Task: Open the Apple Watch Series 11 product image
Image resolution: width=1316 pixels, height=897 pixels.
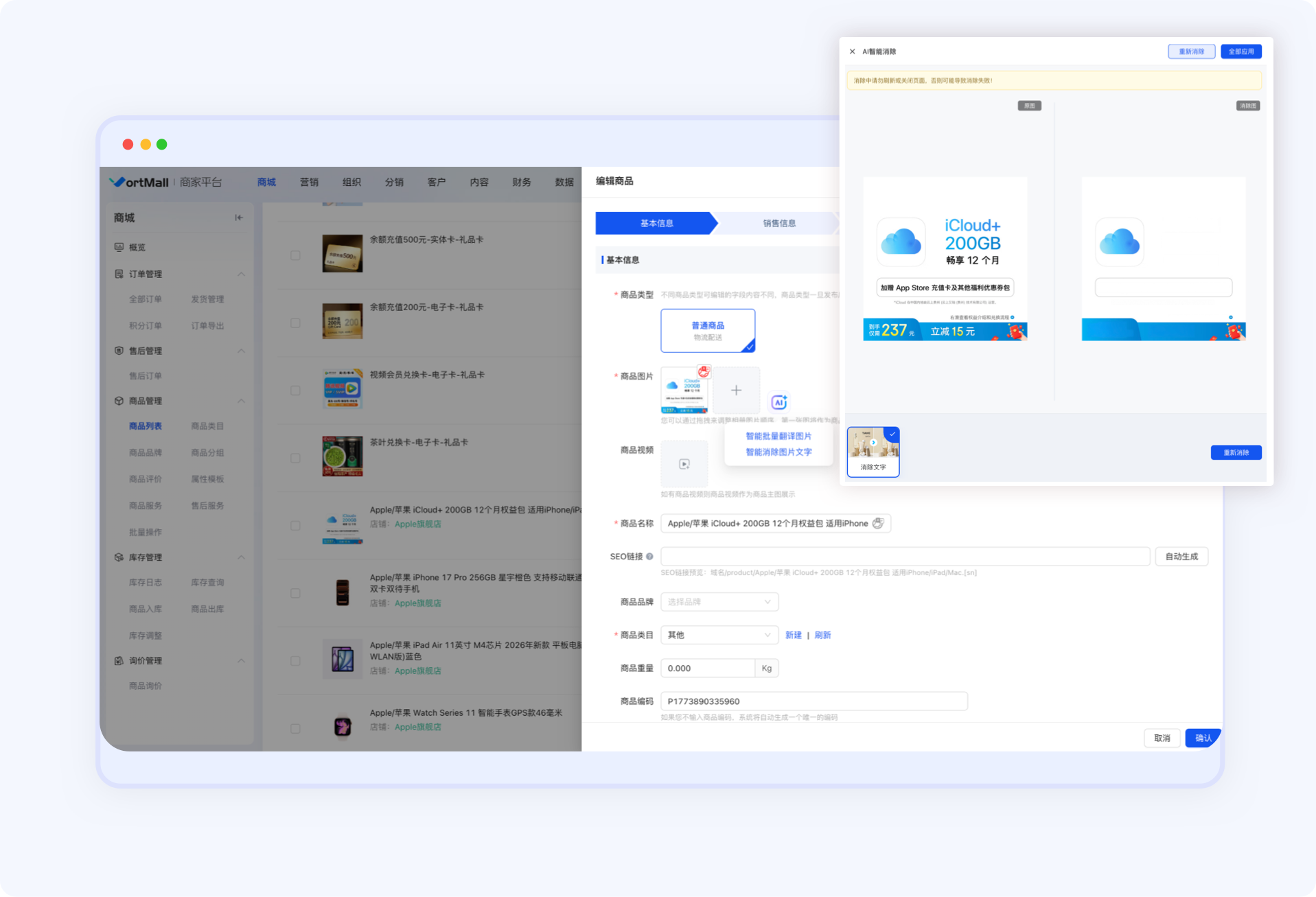Action: click(343, 726)
